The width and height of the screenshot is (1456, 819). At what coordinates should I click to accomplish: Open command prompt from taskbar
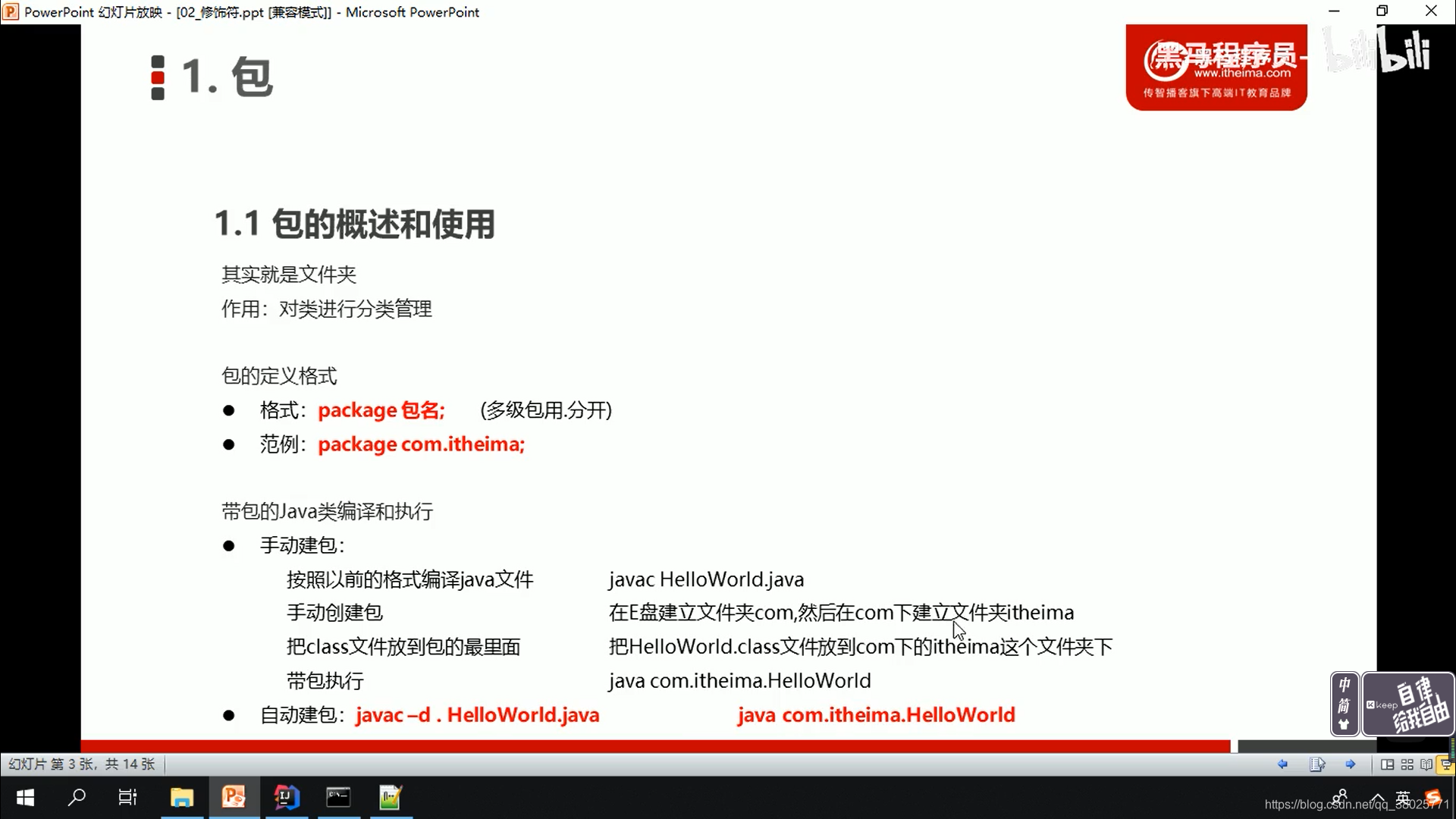coord(338,798)
